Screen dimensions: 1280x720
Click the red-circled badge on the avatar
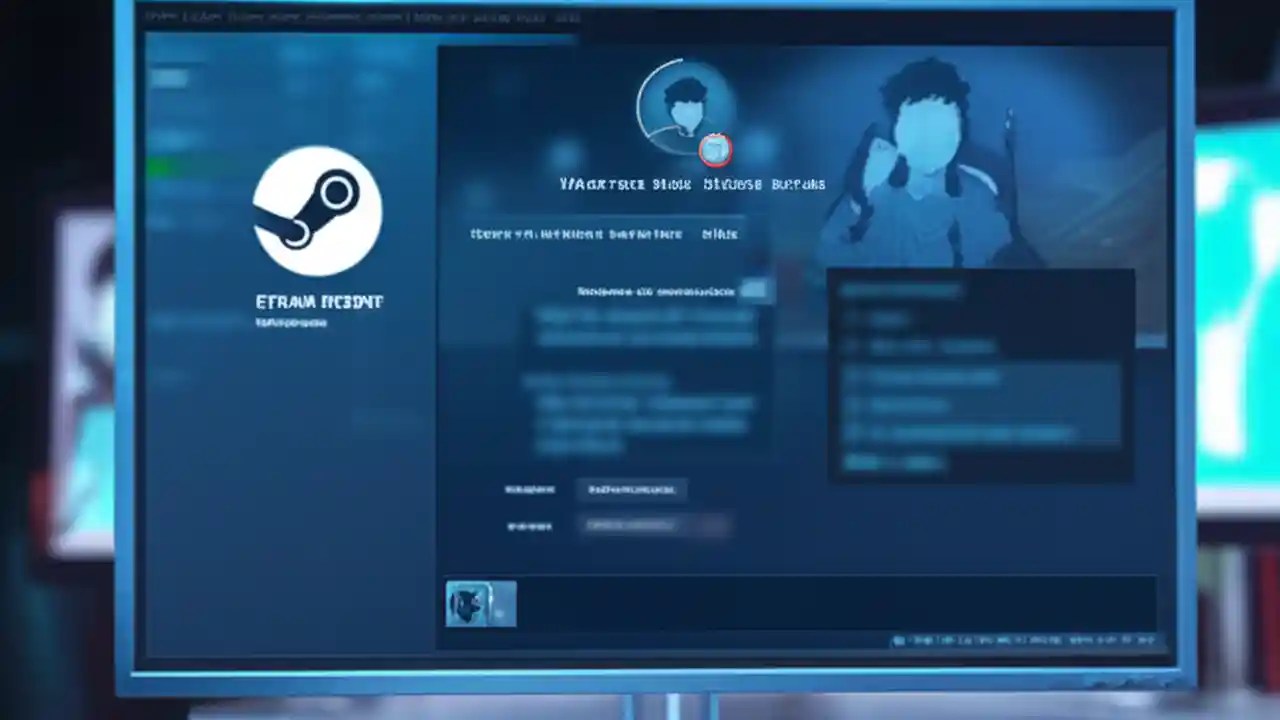715,150
